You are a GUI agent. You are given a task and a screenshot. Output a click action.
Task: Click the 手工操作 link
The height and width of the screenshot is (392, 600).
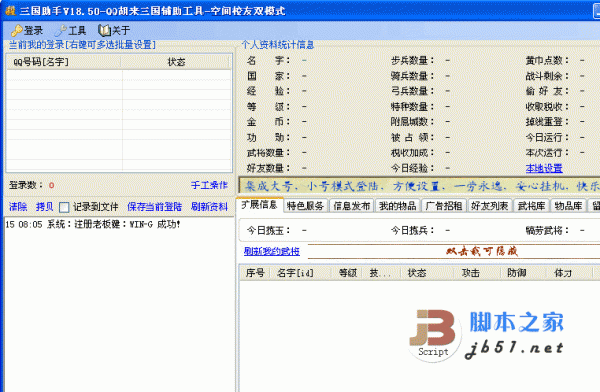[209, 185]
